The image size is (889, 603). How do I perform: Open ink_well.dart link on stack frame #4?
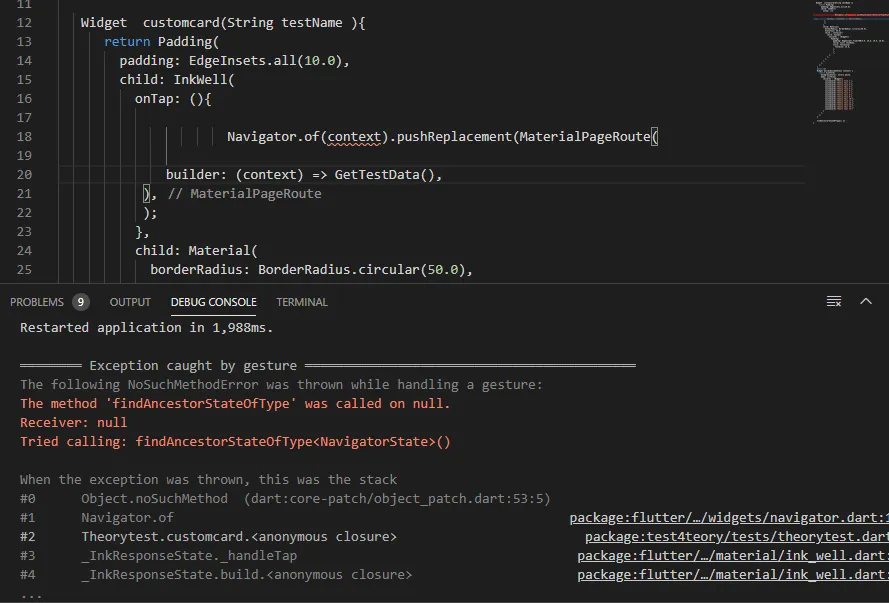pos(733,575)
